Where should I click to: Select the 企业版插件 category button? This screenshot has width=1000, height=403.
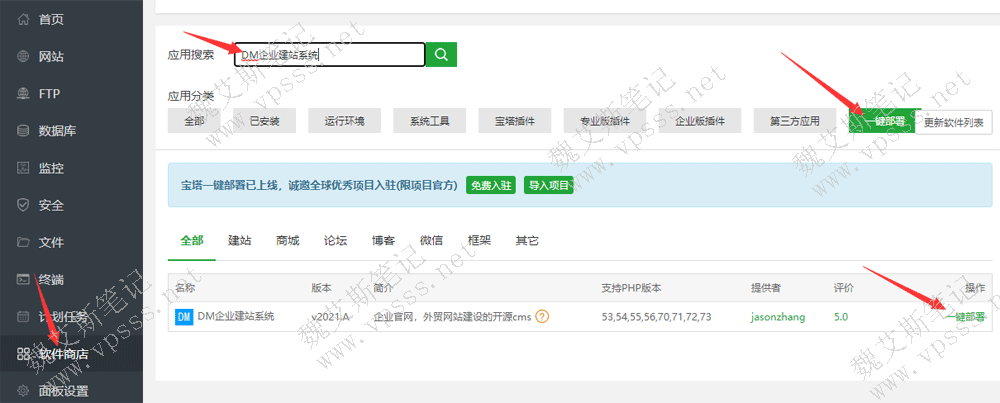pos(700,121)
